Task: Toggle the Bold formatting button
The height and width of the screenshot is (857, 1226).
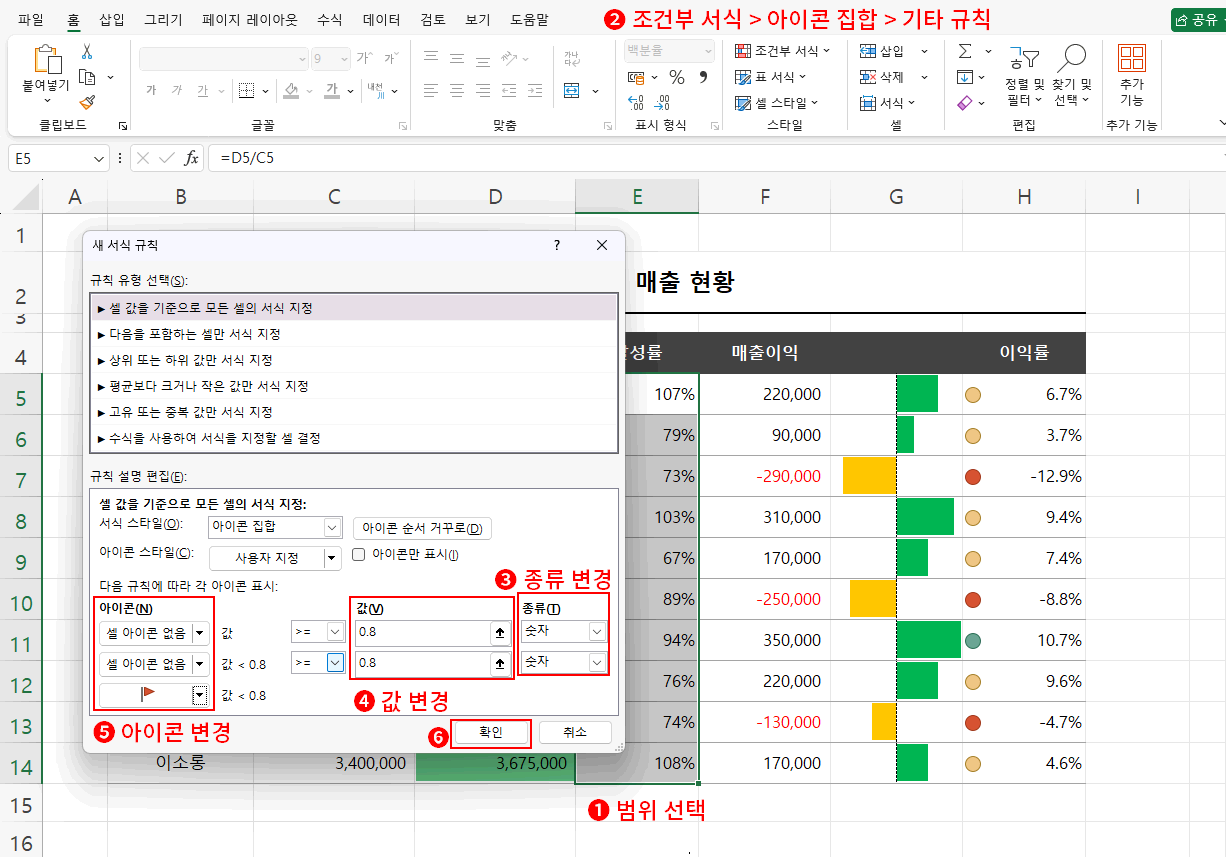Action: [151, 90]
